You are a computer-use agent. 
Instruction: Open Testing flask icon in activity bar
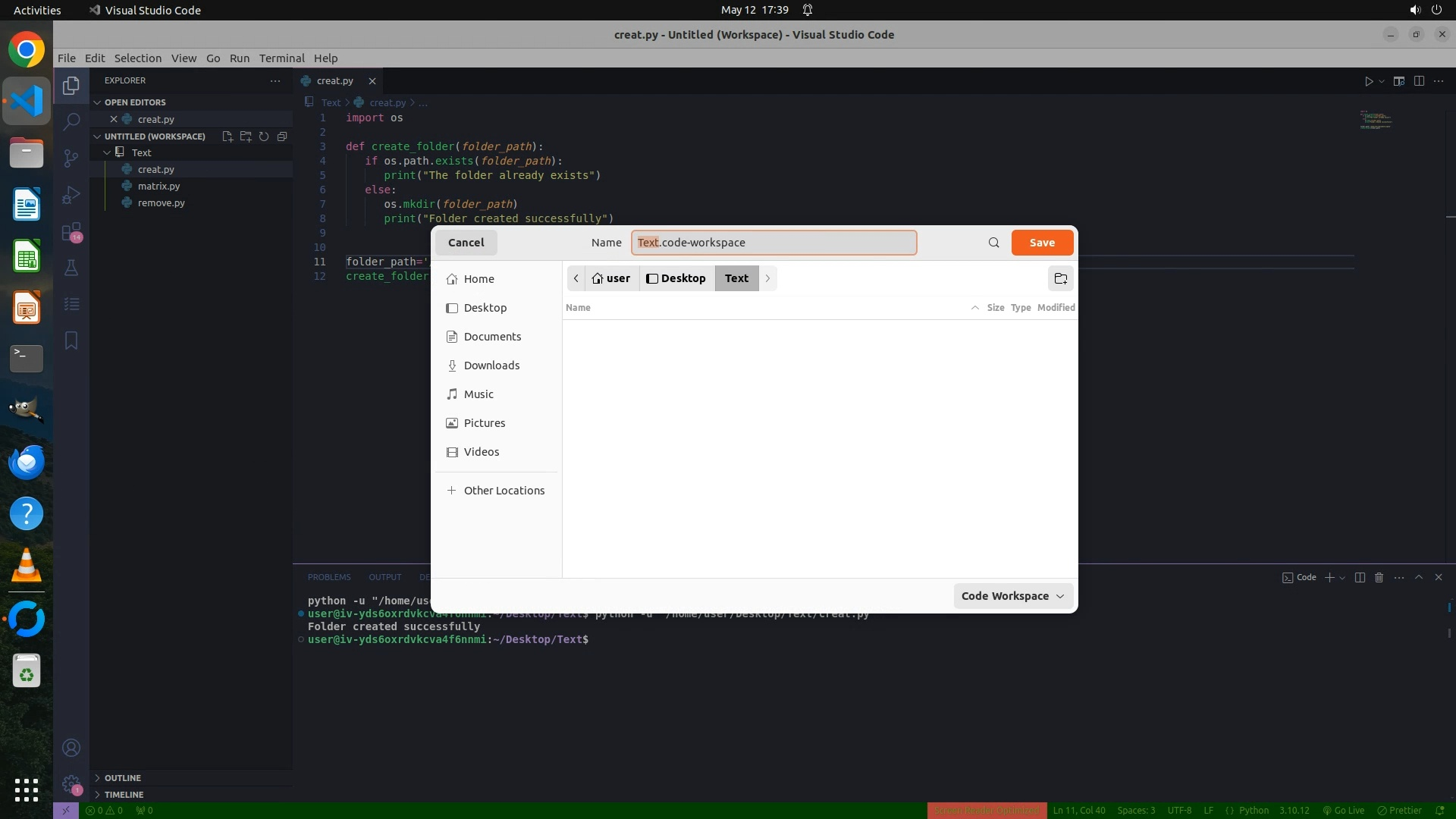point(71,268)
